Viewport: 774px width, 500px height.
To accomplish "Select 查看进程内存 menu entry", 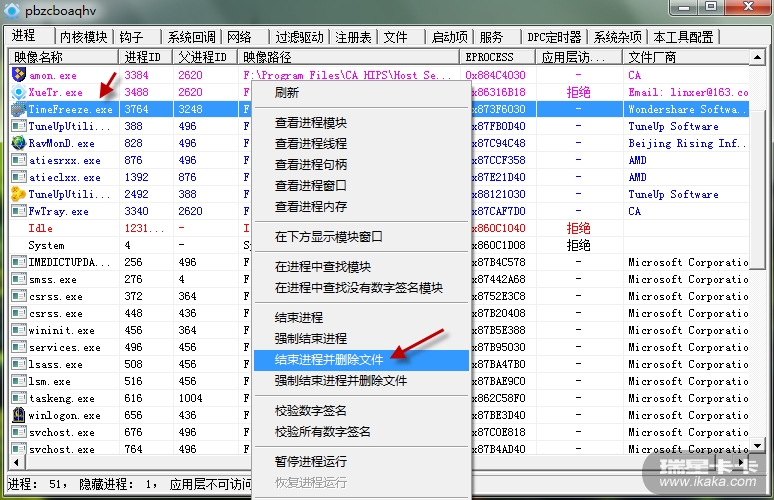I will 361,206.
